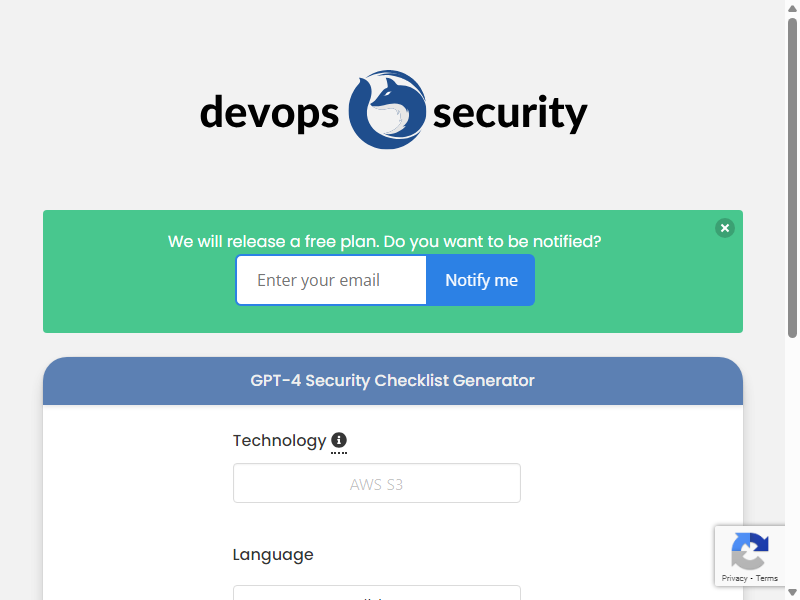Click the free plan notification message text
Screen dimensions: 800x600
[385, 241]
